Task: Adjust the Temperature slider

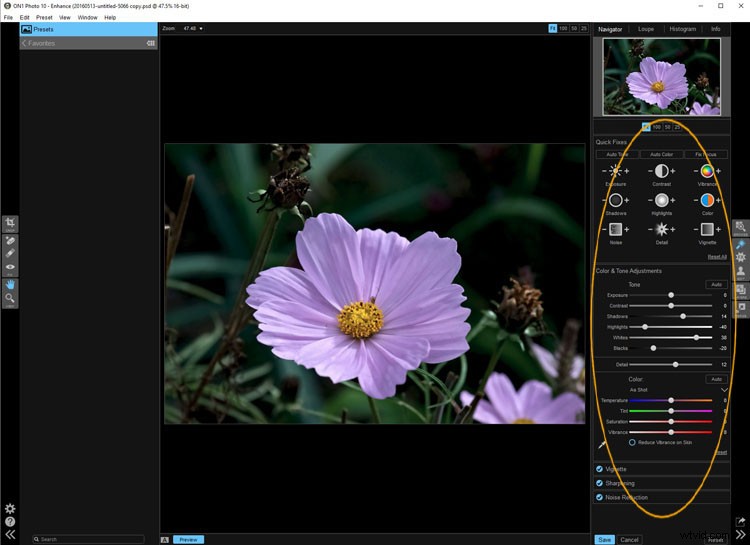Action: click(x=671, y=400)
